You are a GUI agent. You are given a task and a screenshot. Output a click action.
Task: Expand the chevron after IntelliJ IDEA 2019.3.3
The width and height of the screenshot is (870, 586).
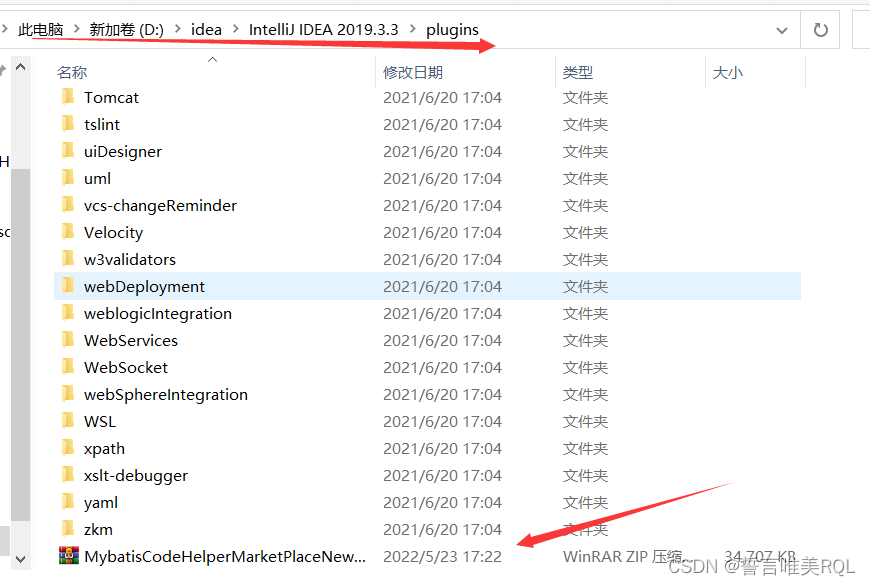point(413,29)
